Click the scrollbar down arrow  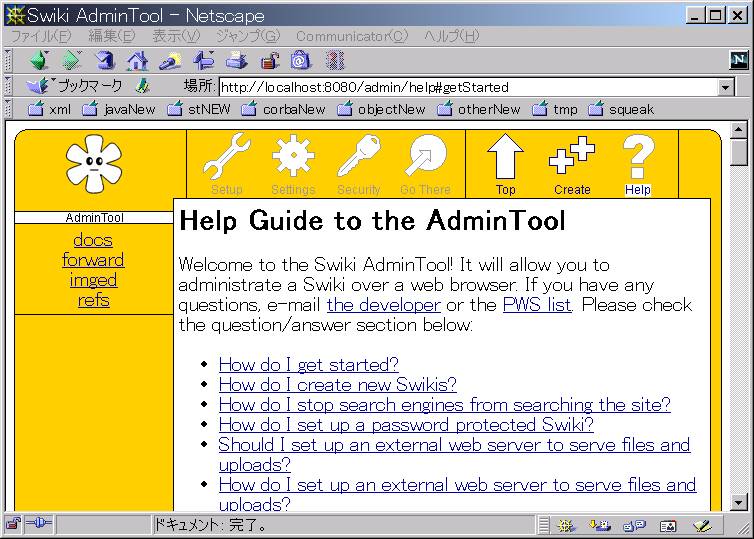(739, 503)
